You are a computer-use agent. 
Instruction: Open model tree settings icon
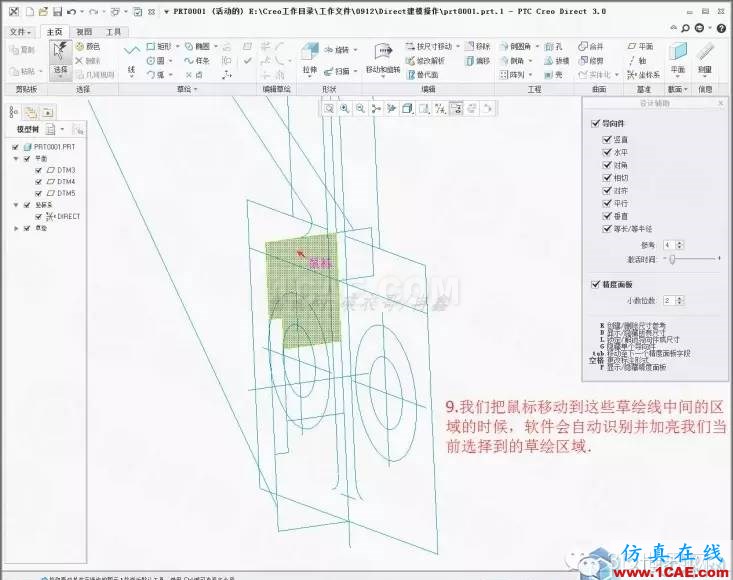tap(51, 129)
